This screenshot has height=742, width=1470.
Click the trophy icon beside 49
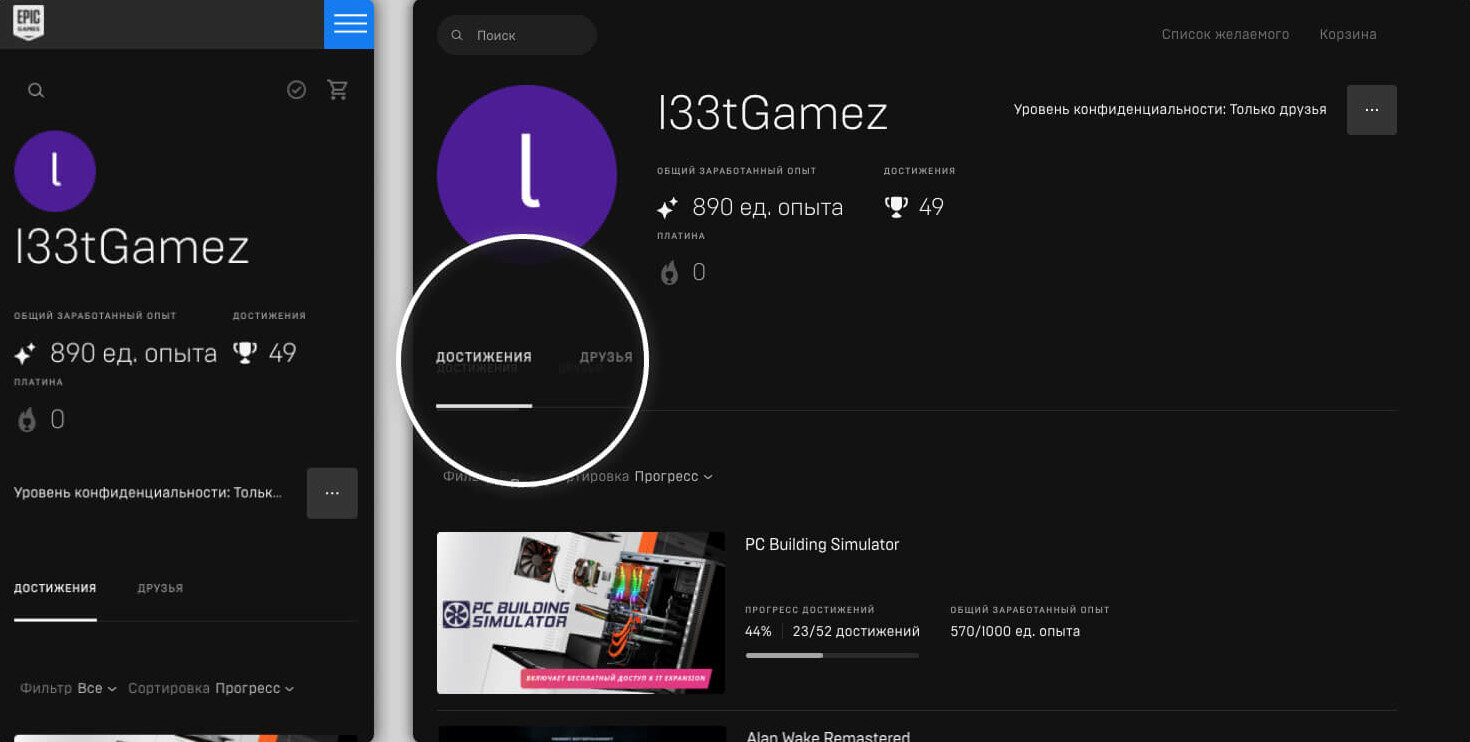pos(897,207)
